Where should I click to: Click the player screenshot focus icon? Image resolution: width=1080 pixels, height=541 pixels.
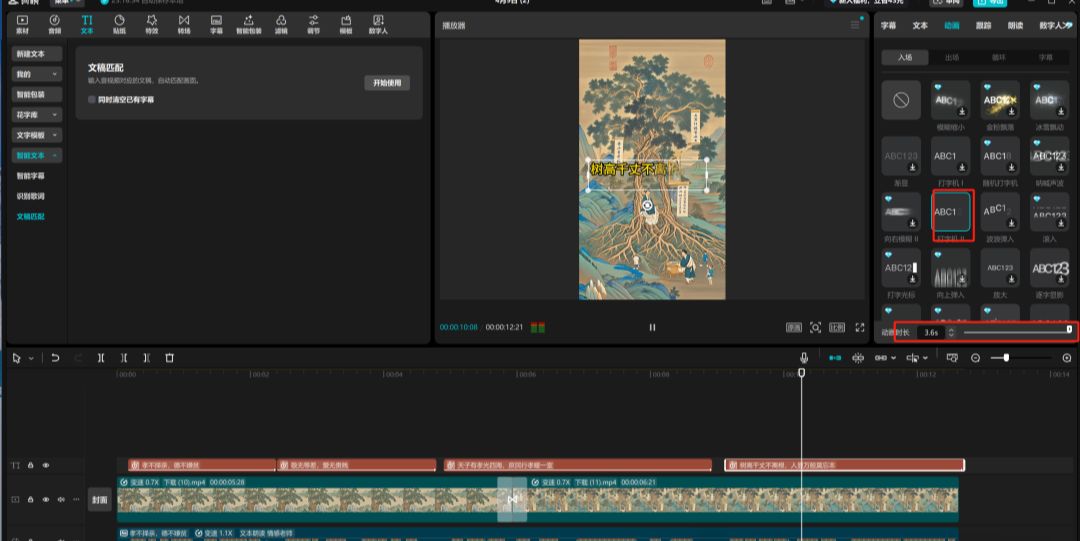pyautogui.click(x=816, y=327)
